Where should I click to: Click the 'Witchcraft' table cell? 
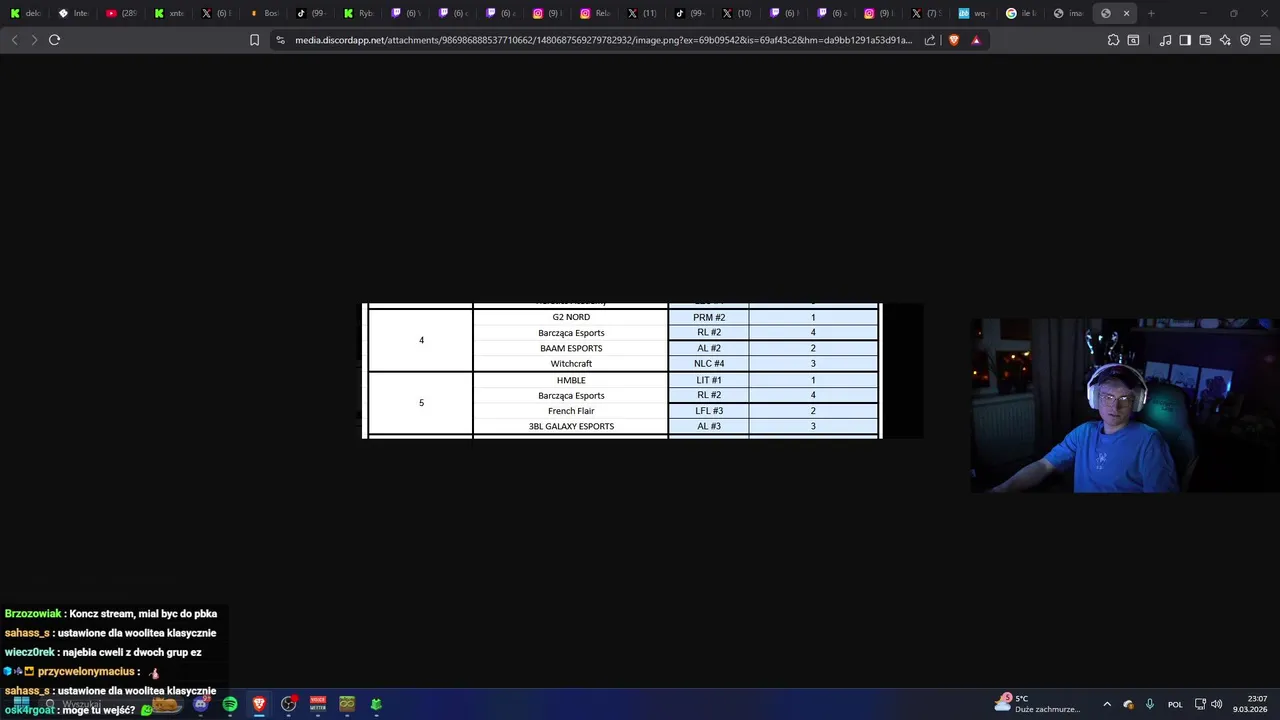click(x=571, y=364)
